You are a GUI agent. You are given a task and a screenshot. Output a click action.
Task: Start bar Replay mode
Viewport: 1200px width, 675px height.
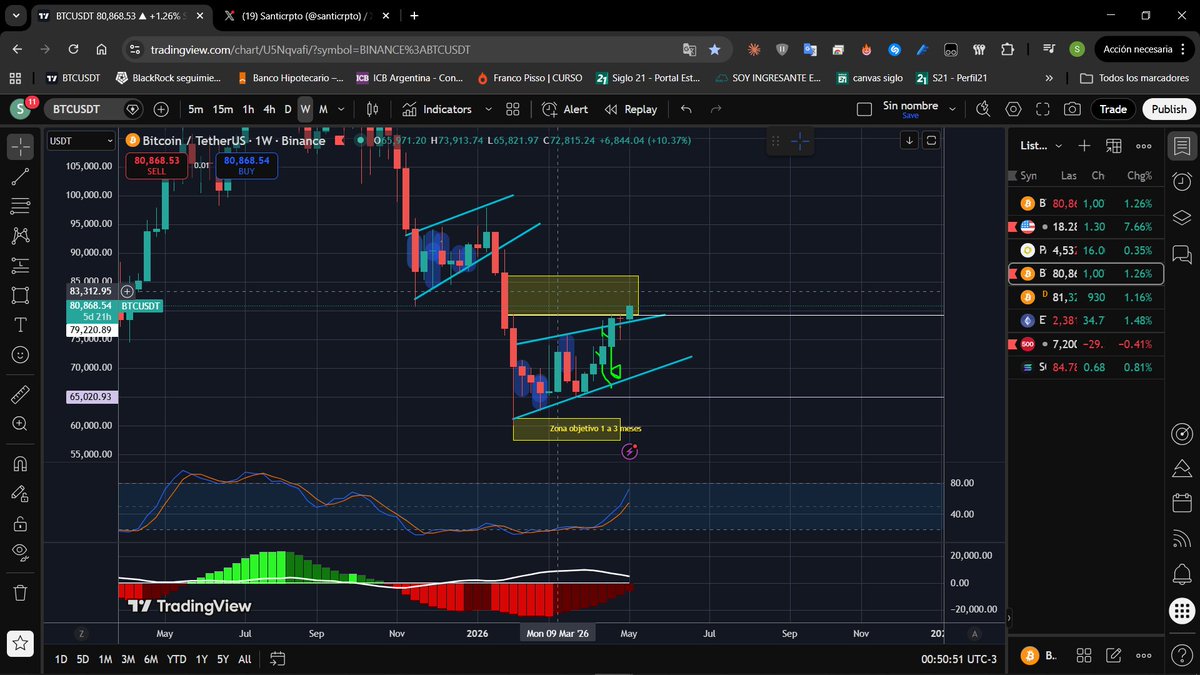click(632, 109)
